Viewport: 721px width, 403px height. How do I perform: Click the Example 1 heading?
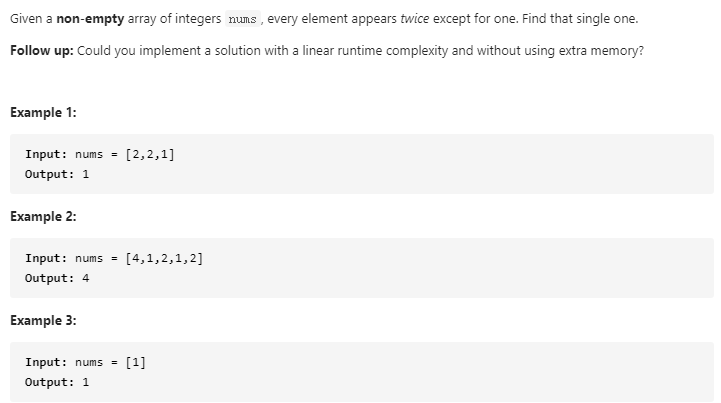point(43,112)
